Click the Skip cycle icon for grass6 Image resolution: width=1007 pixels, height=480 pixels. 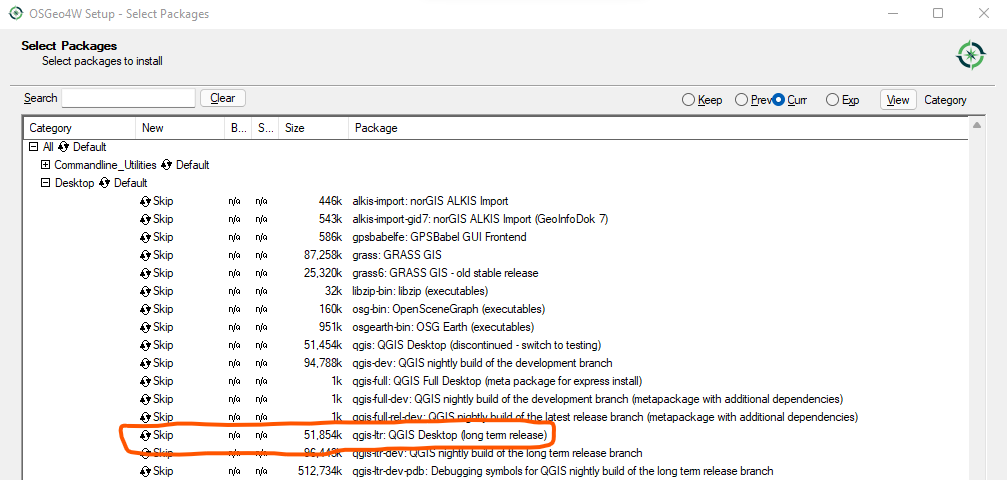point(146,273)
